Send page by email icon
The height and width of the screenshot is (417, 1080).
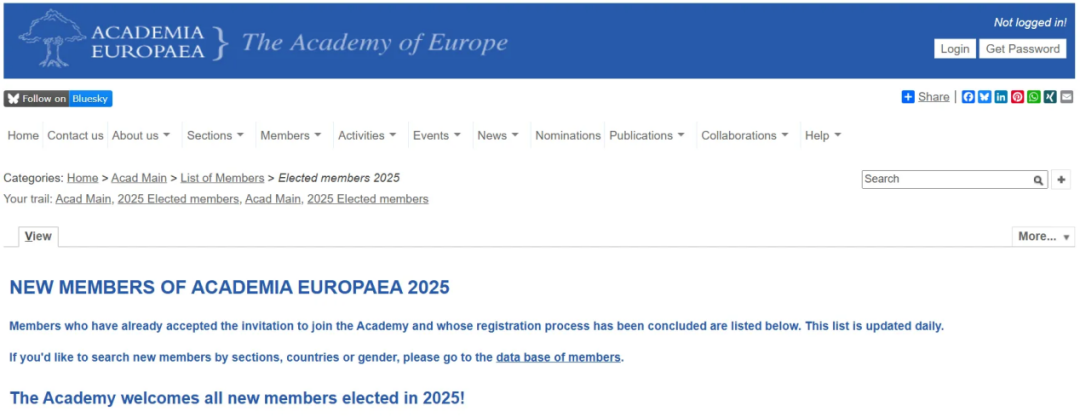[x=1066, y=97]
